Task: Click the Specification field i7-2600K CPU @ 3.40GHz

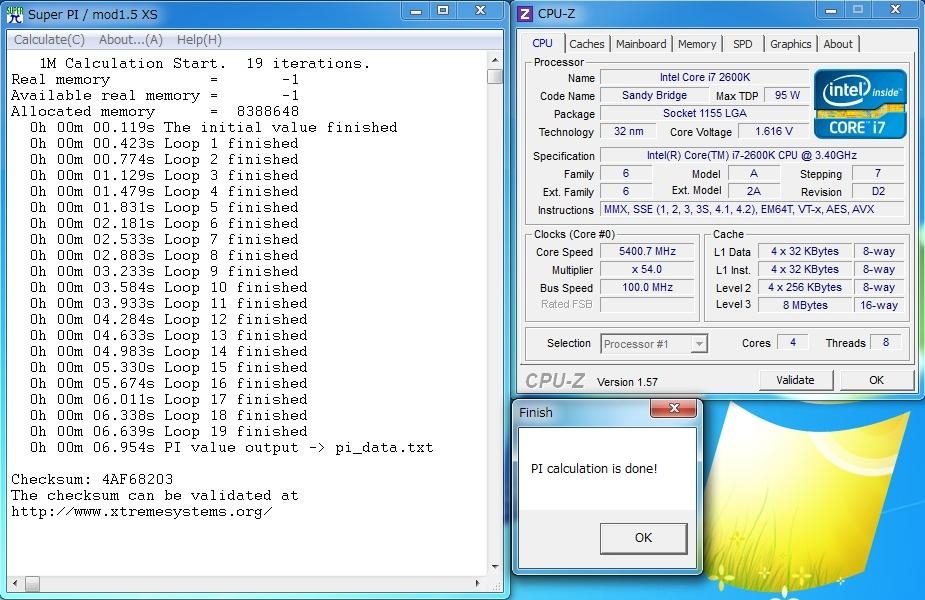Action: [752, 155]
